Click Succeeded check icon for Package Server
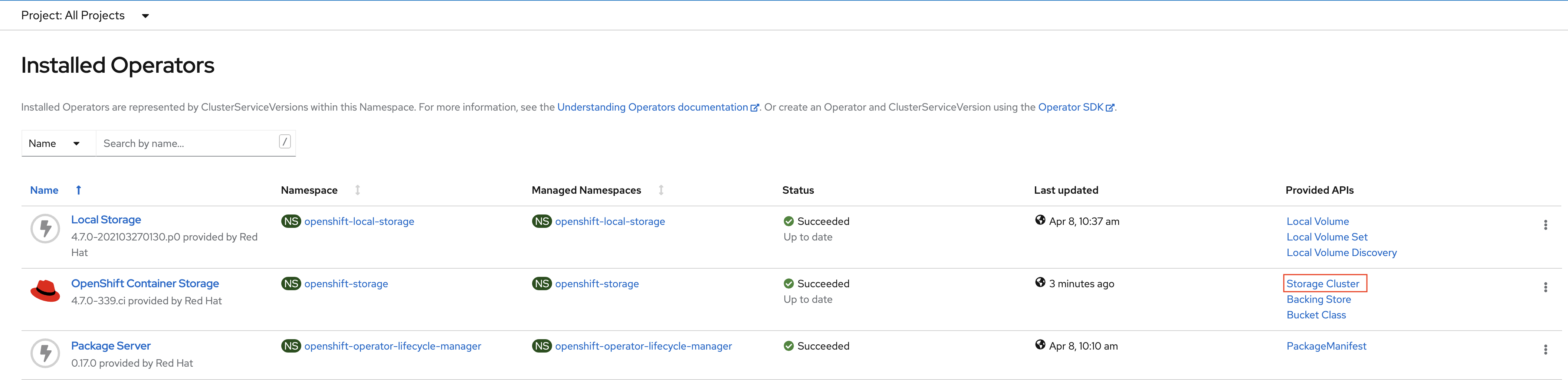 789,346
